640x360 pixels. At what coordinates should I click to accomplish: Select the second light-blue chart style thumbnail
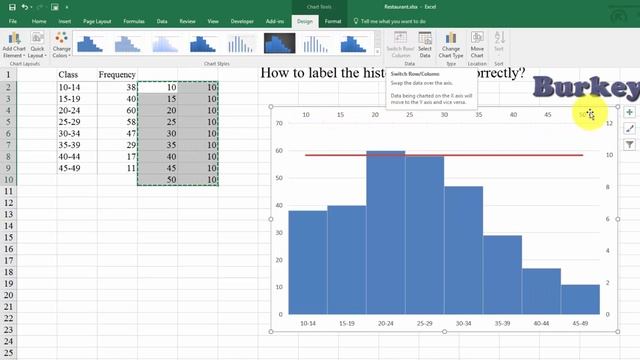128,44
